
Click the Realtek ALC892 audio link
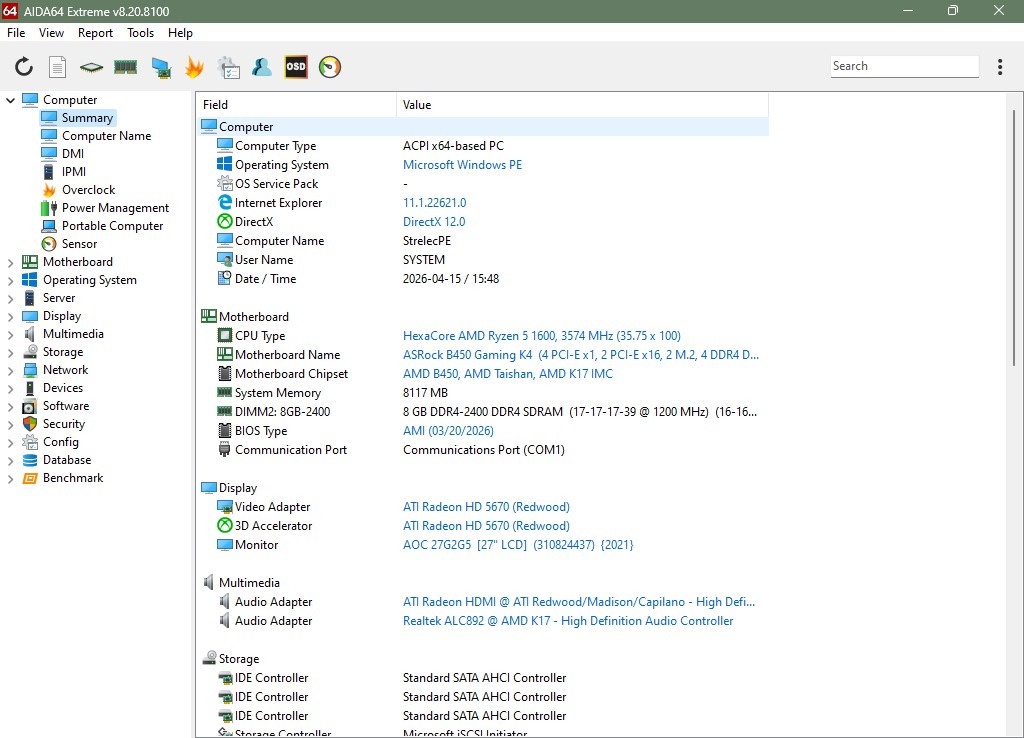point(568,620)
